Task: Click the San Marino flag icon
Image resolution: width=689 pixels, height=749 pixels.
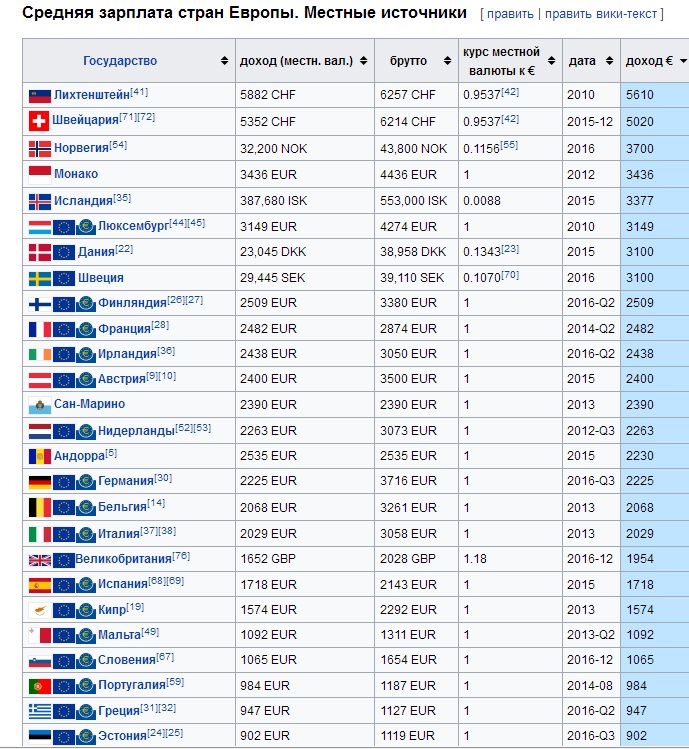Action: (x=39, y=404)
